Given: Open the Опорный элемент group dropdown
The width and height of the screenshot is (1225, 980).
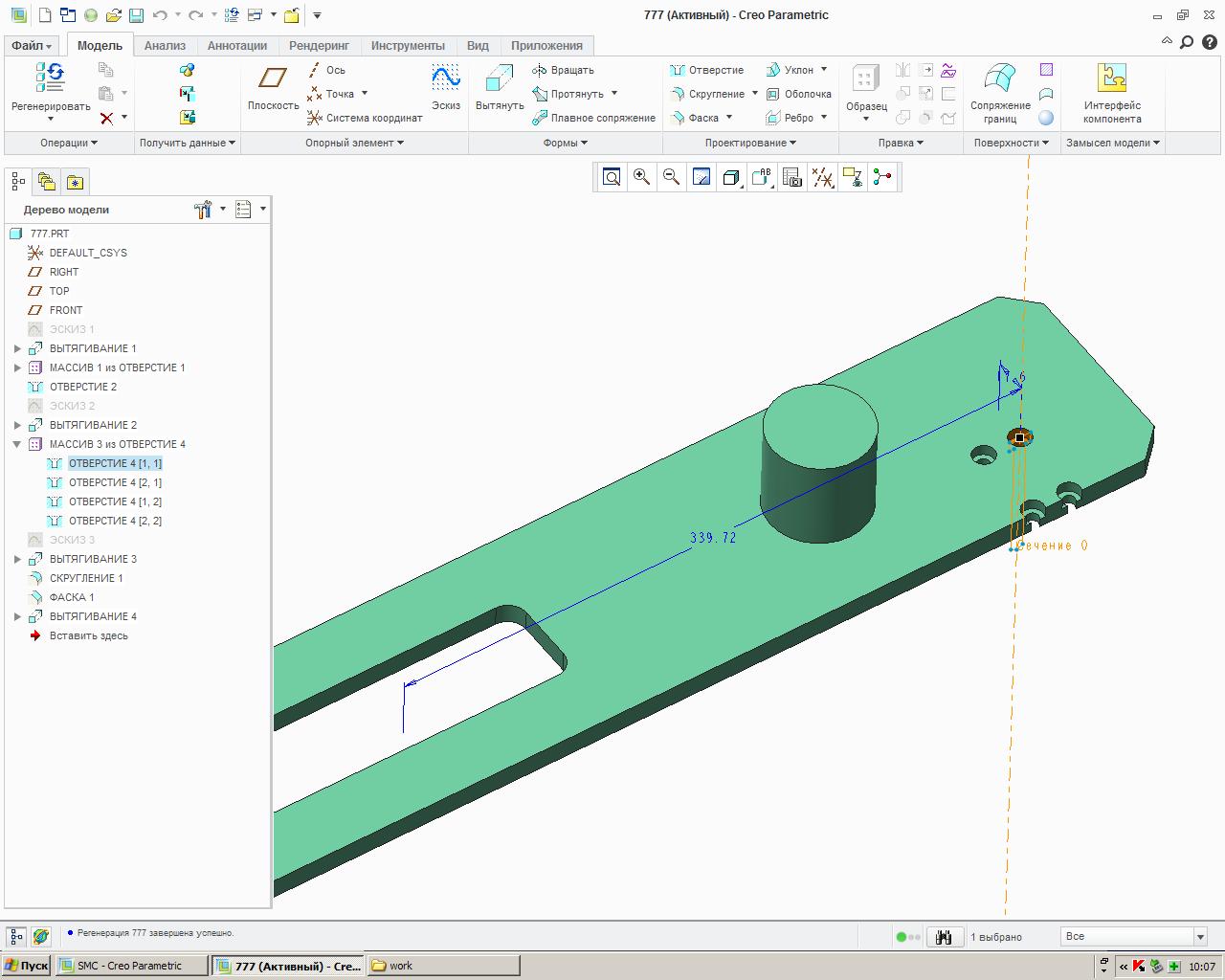Looking at the screenshot, I should [354, 143].
